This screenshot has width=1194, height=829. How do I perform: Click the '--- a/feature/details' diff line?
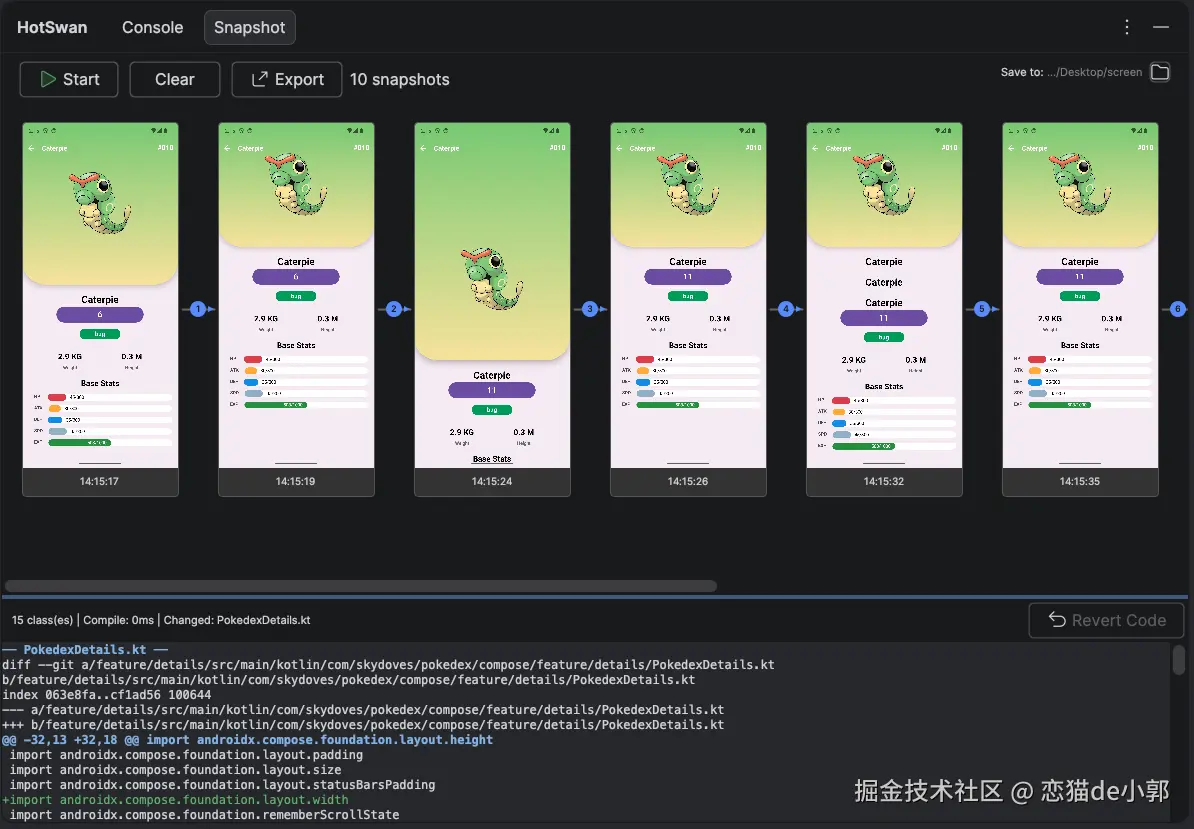363,709
